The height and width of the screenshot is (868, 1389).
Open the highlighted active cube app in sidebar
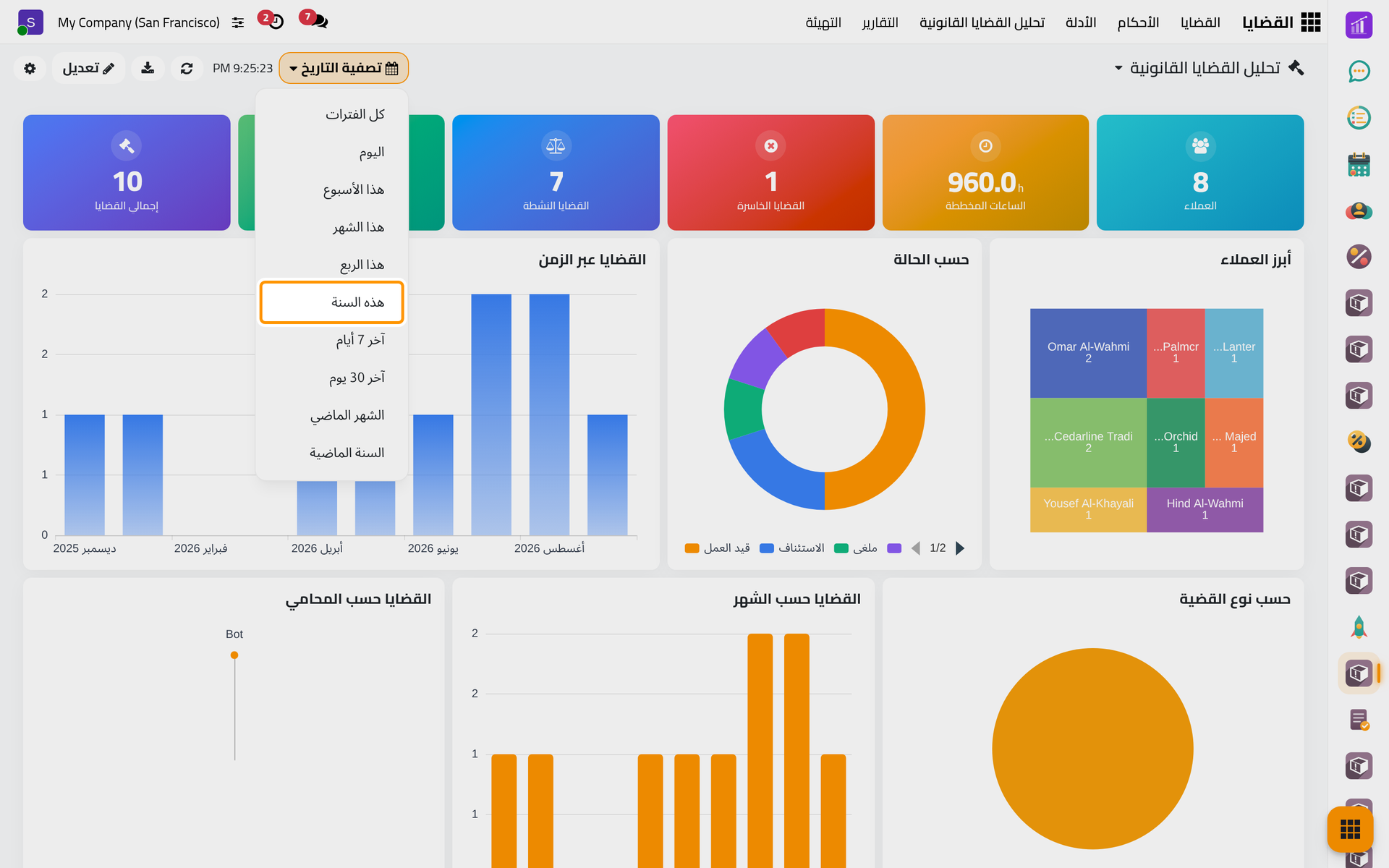(1359, 673)
